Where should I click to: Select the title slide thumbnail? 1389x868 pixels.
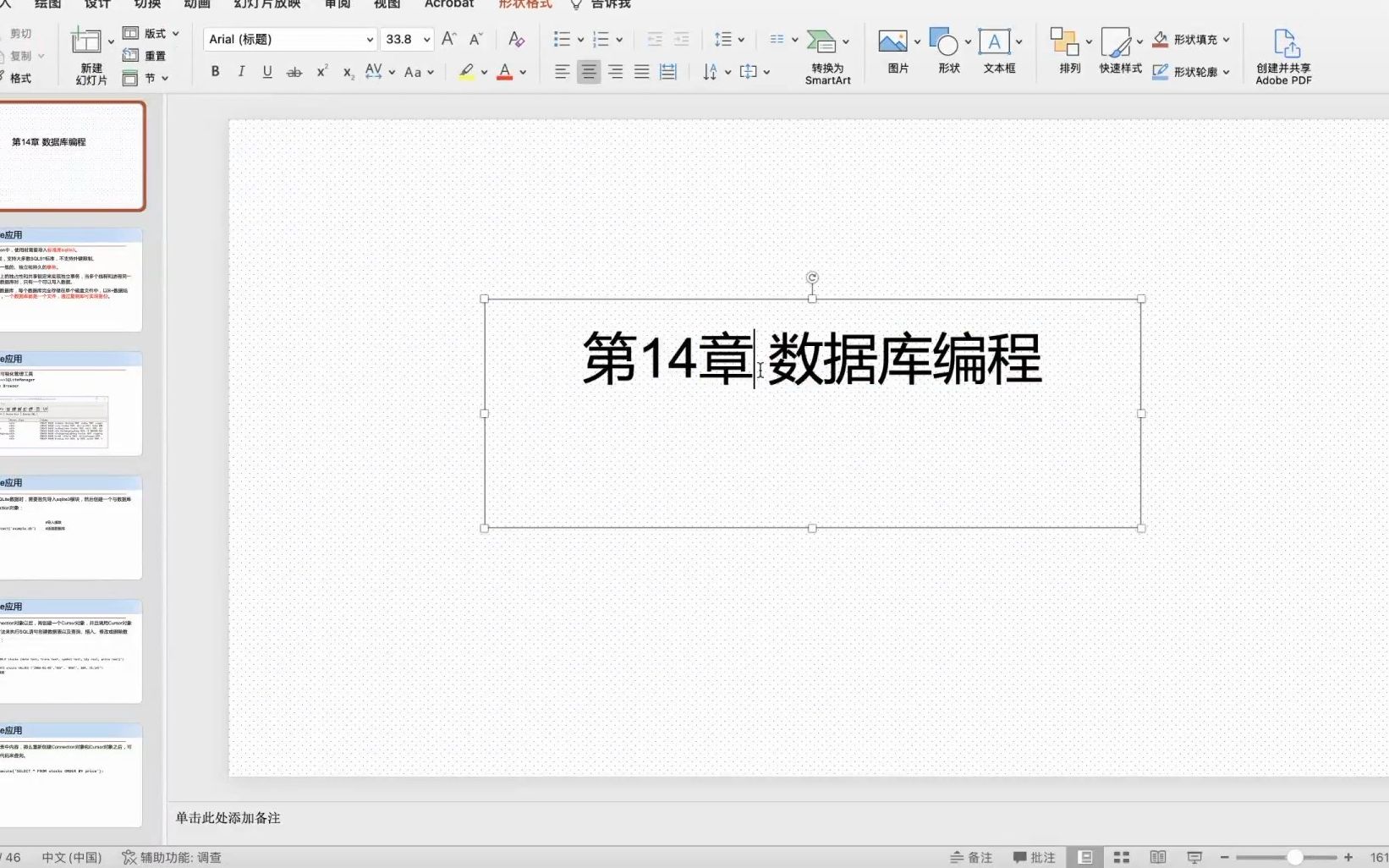tap(72, 157)
